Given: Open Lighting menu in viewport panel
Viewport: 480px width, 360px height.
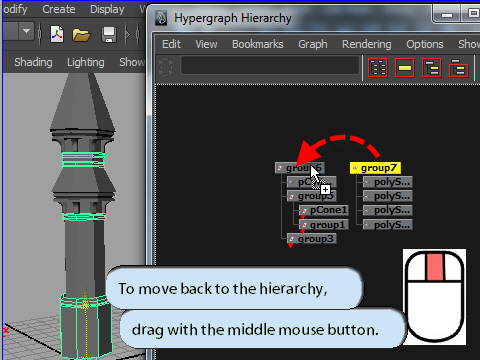Looking at the screenshot, I should [x=86, y=62].
